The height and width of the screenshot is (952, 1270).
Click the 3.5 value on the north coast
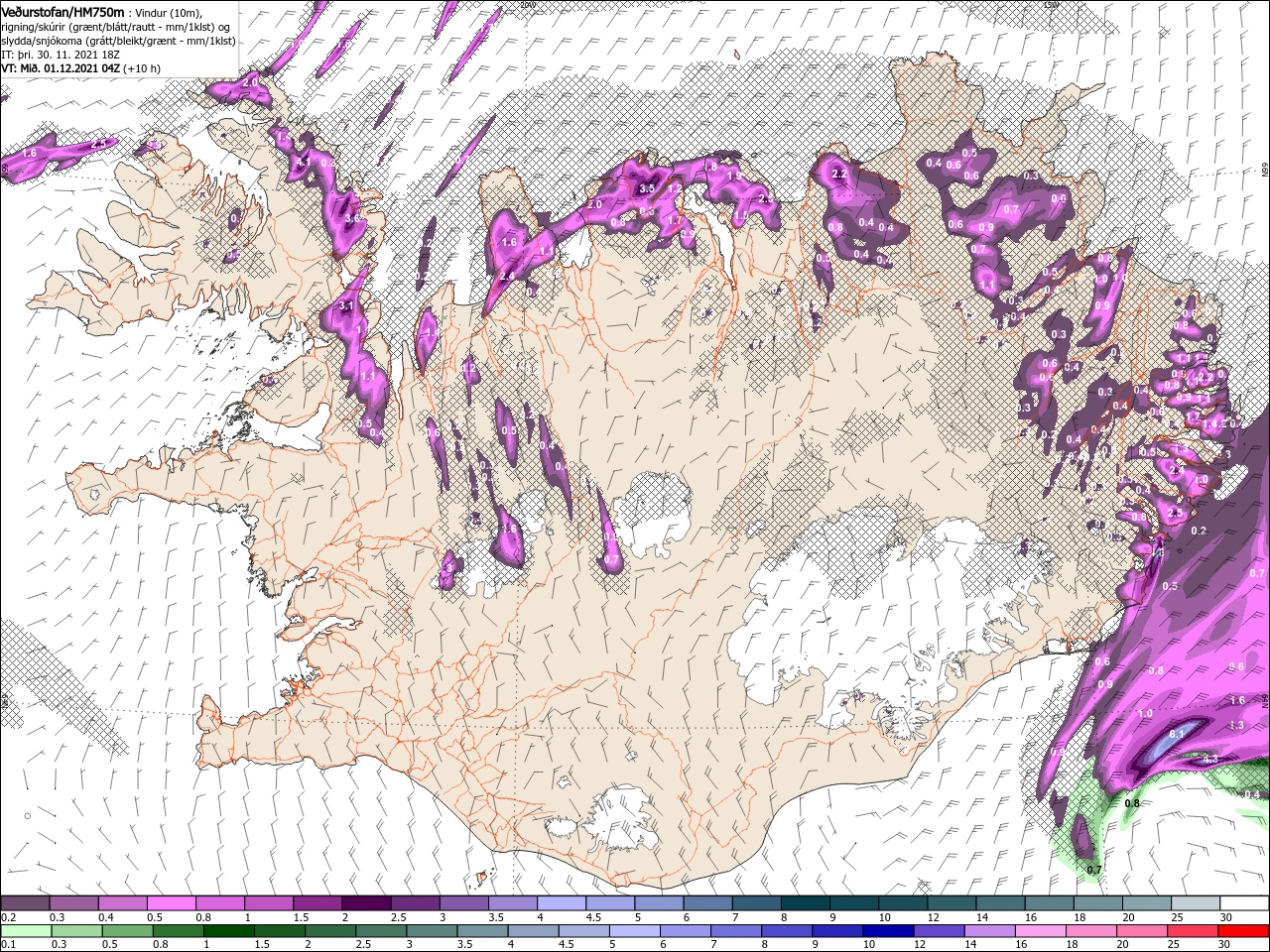(x=647, y=187)
